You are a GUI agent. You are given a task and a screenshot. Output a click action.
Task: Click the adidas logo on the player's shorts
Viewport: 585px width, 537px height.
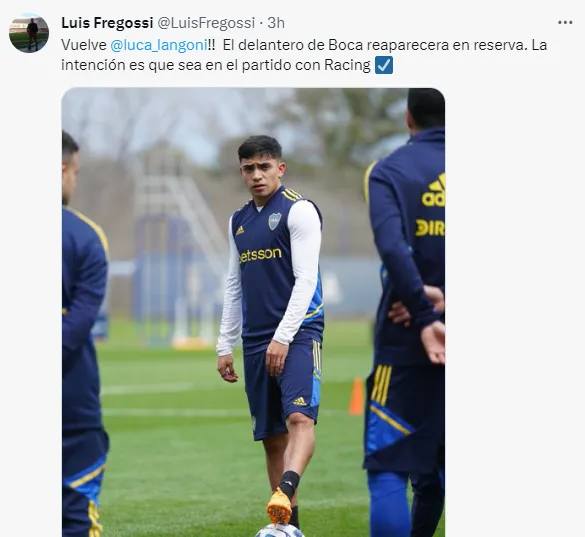300,402
